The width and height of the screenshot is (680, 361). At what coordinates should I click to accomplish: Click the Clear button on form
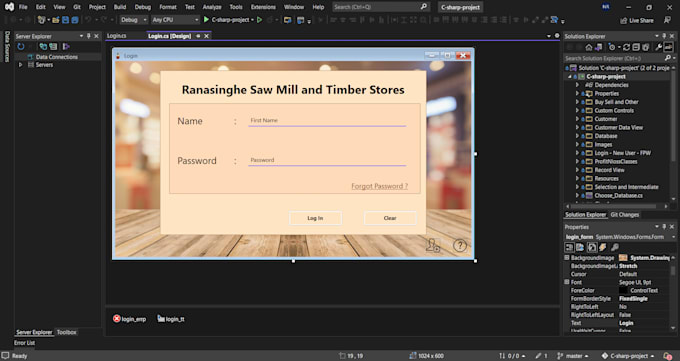[x=390, y=218]
